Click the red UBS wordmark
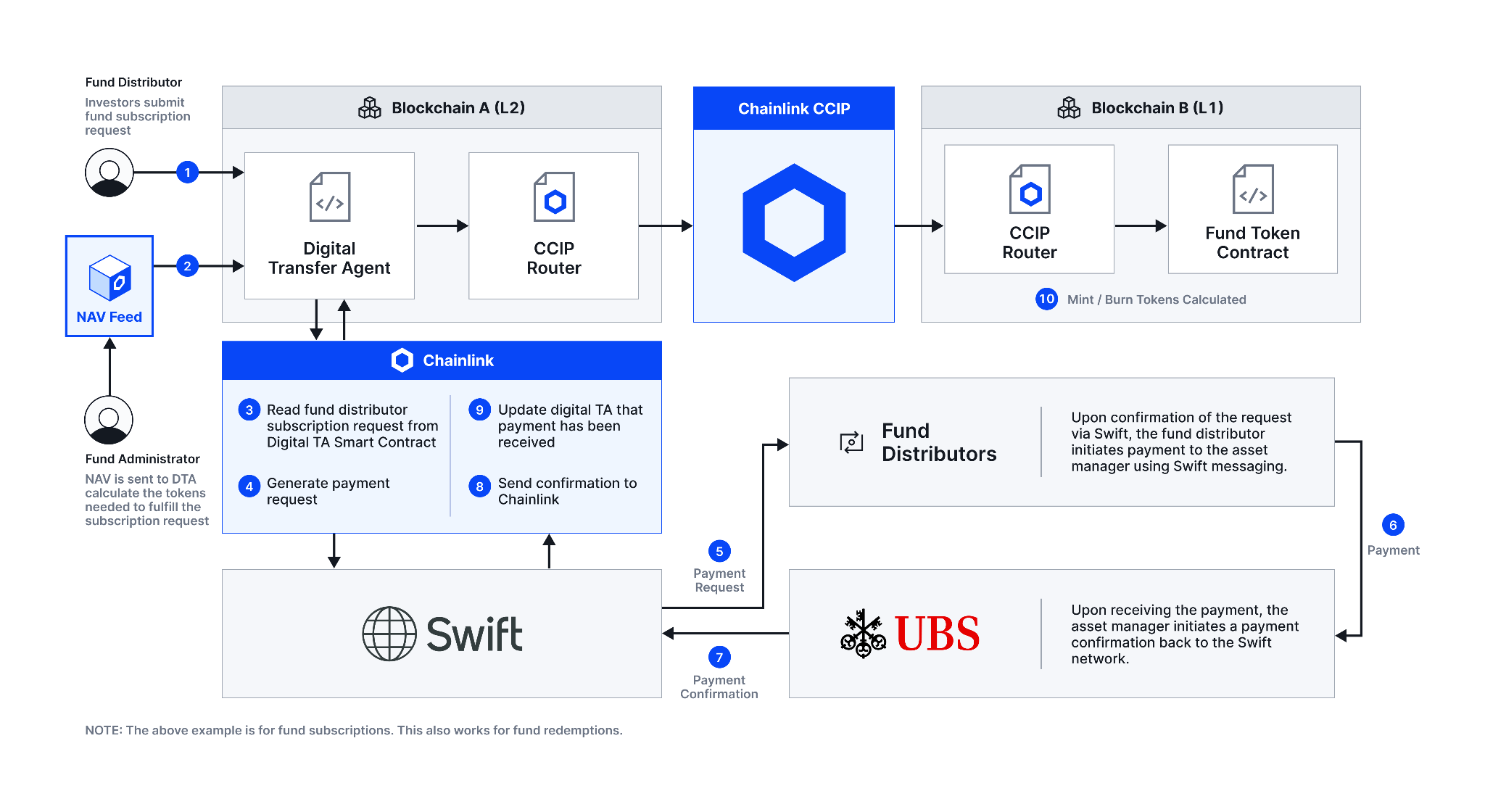Viewport: 1485px width, 812px height. coord(937,634)
